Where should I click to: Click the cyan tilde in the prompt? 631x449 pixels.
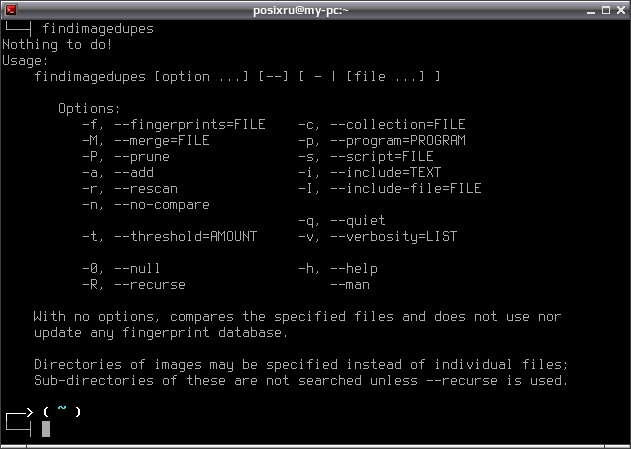coord(62,409)
